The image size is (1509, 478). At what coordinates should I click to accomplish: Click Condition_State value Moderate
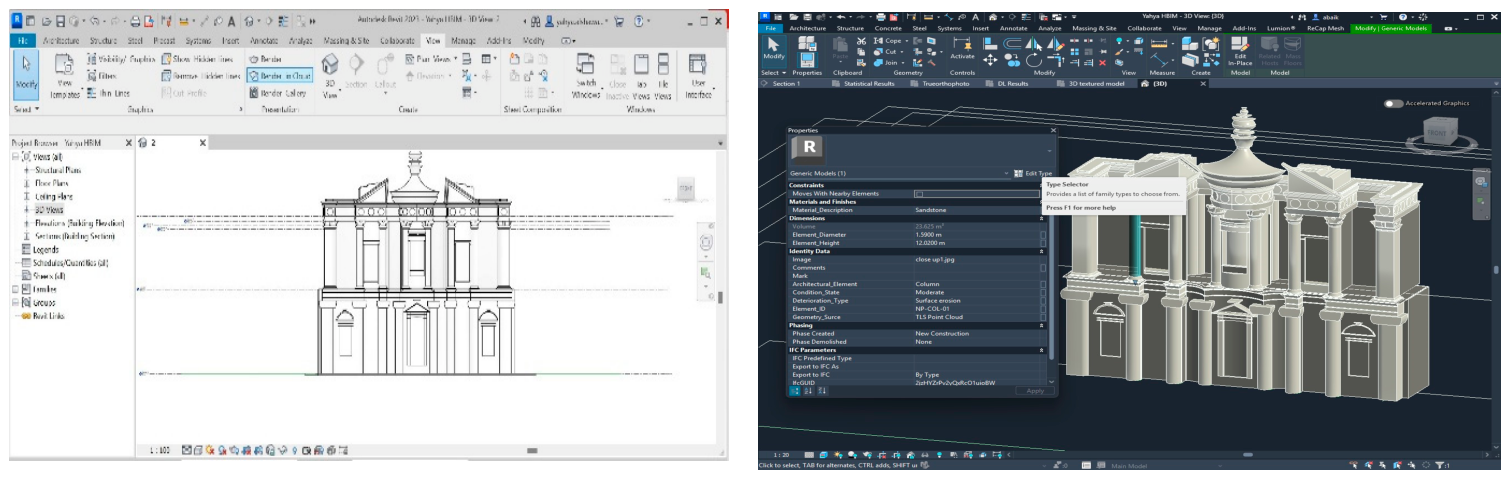pyautogui.click(x=975, y=292)
